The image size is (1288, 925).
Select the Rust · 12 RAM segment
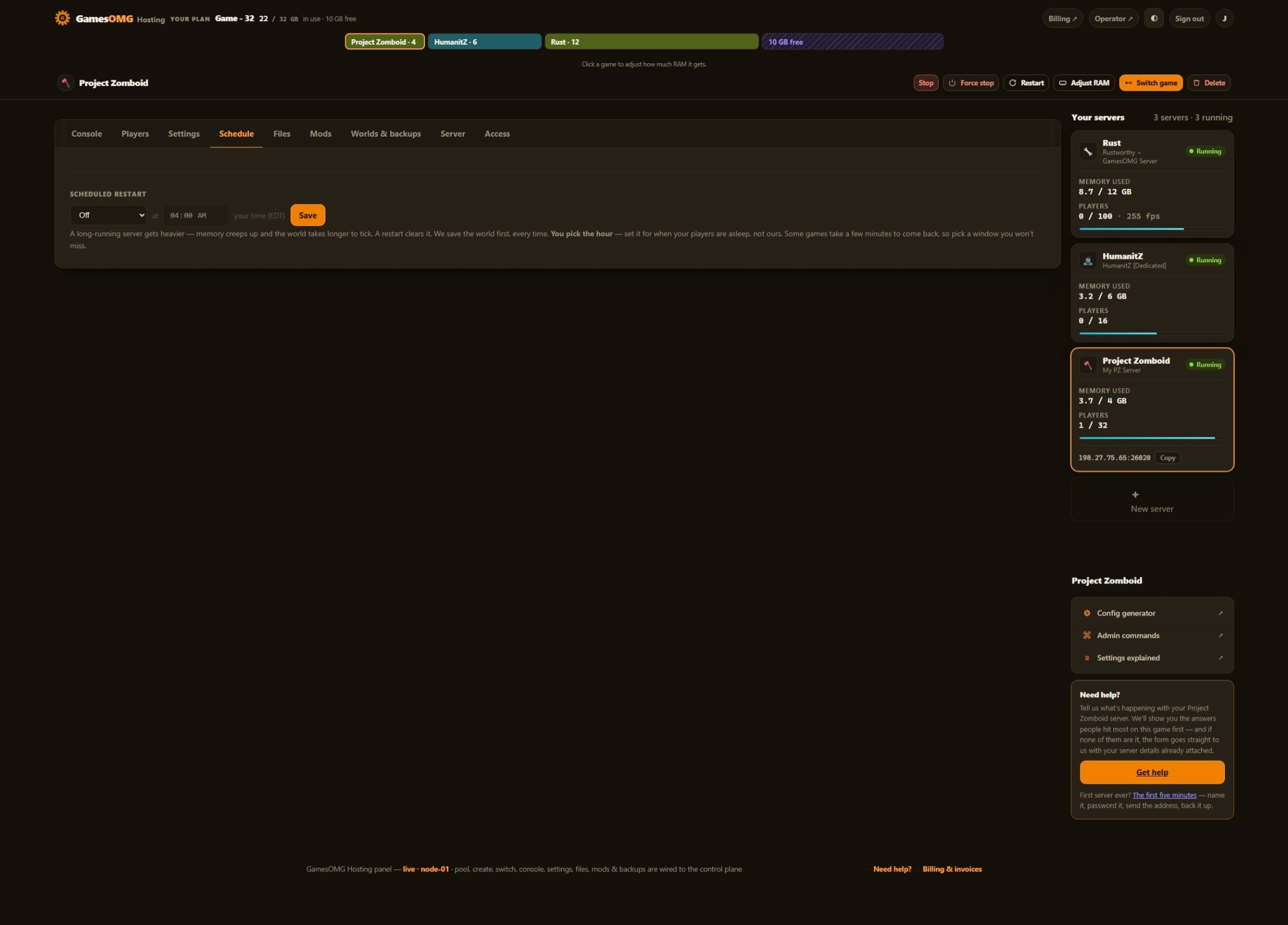(x=651, y=42)
